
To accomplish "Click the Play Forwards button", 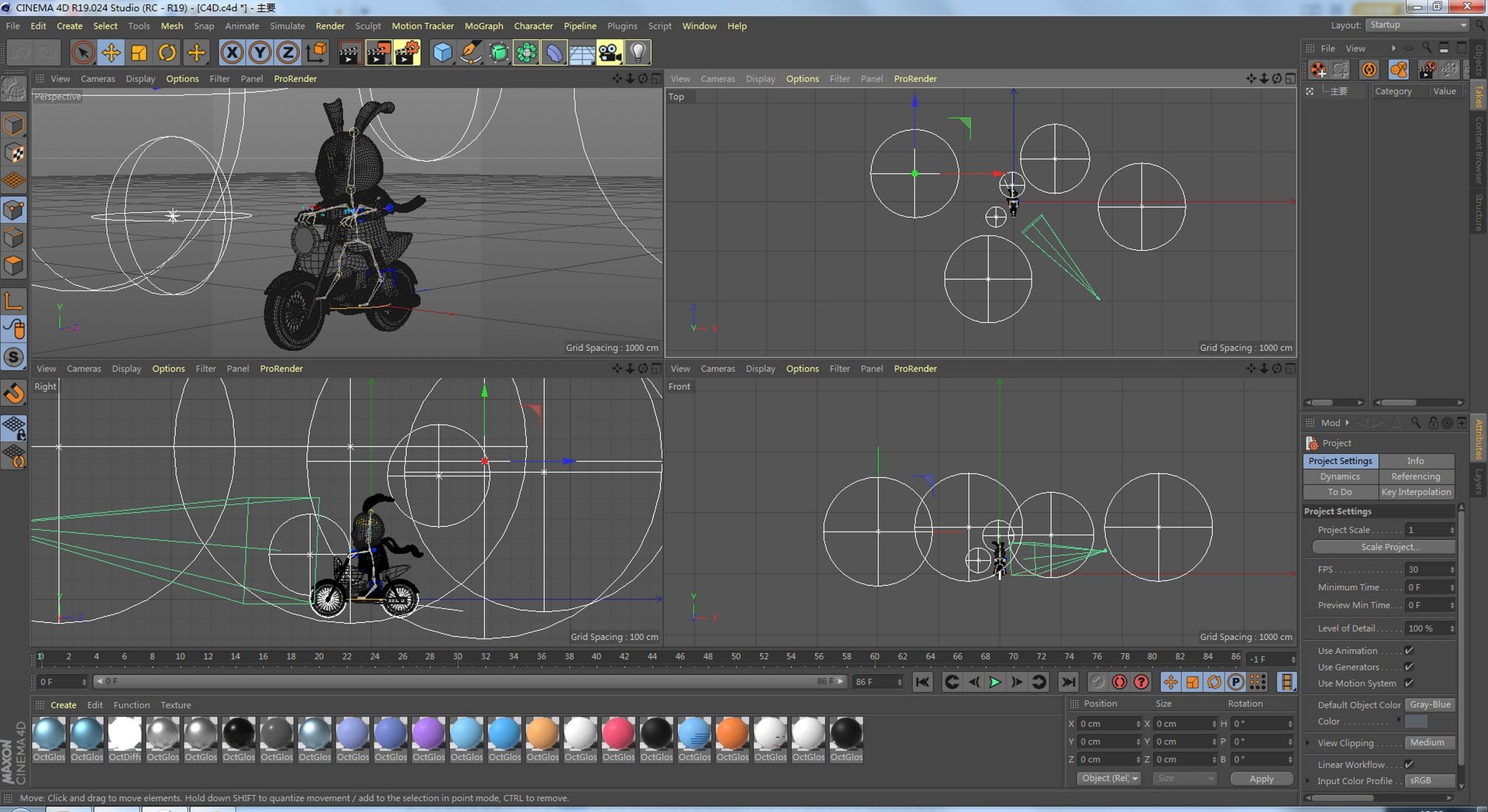I will 995,682.
